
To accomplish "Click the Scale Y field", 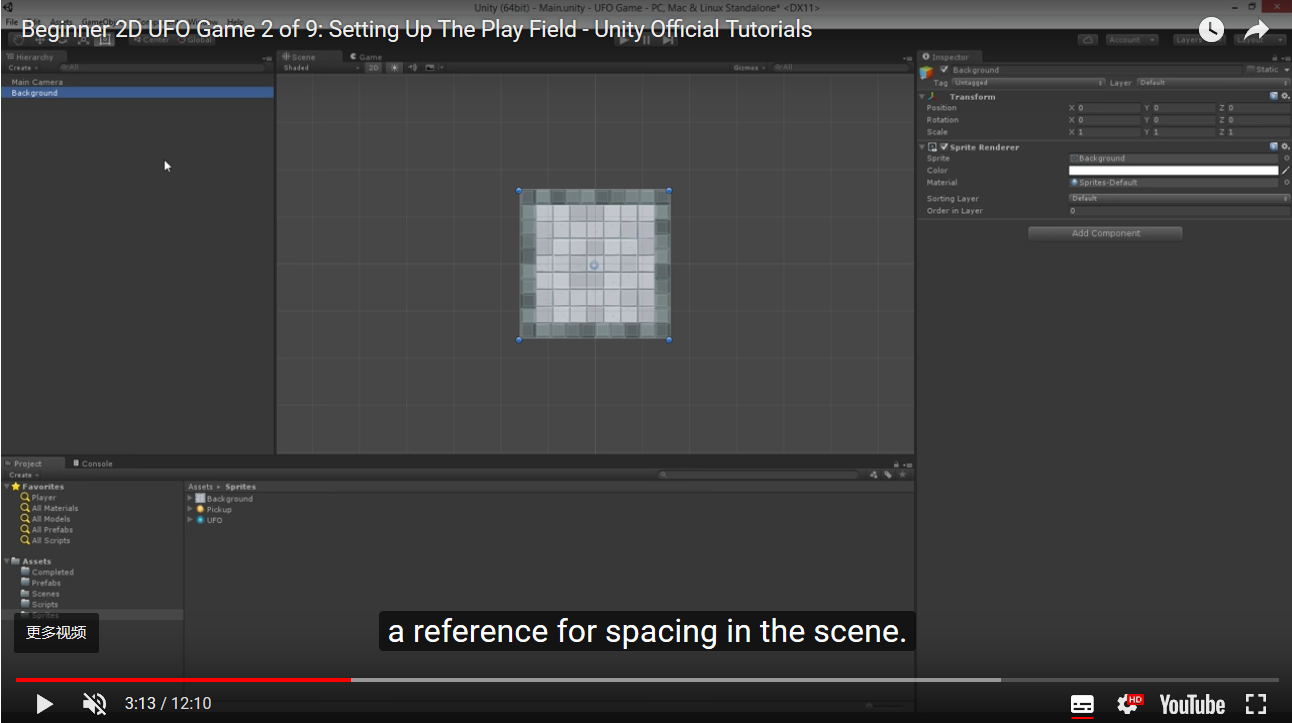I will [x=1183, y=132].
